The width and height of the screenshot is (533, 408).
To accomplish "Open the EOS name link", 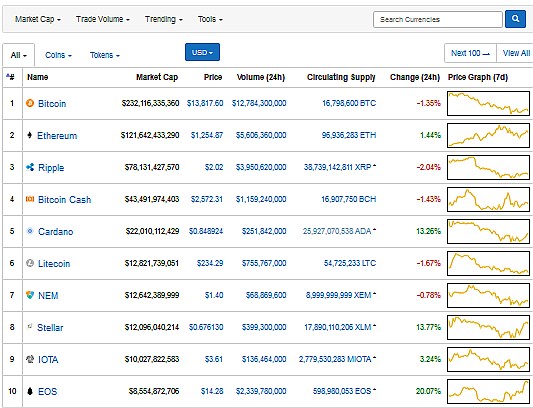I will pyautogui.click(x=47, y=391).
